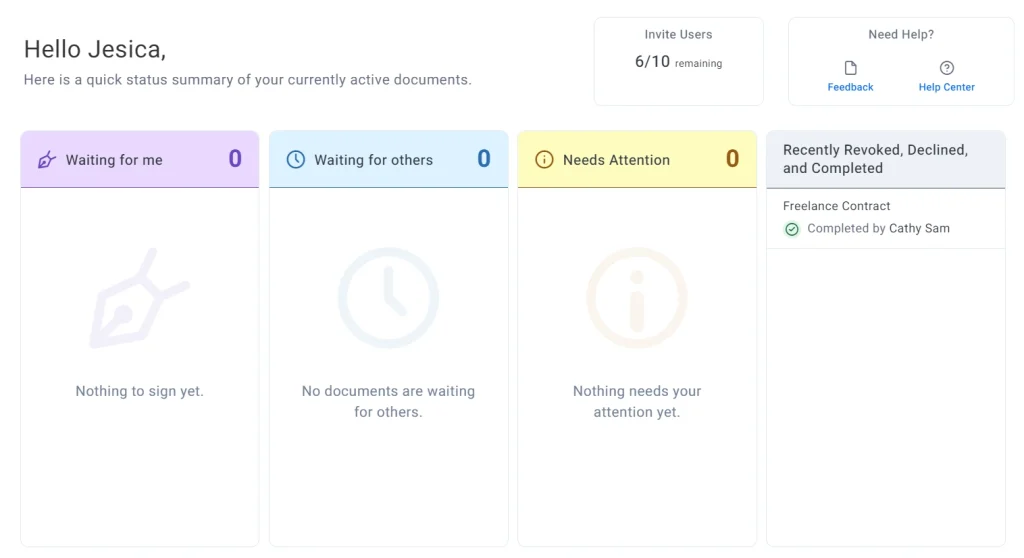Click the Waiting for others count 0
This screenshot has height=558, width=1024.
[x=484, y=159]
